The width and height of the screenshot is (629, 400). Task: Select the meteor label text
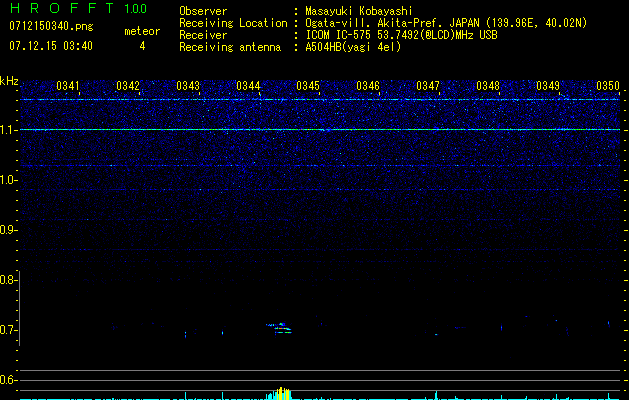pos(141,31)
